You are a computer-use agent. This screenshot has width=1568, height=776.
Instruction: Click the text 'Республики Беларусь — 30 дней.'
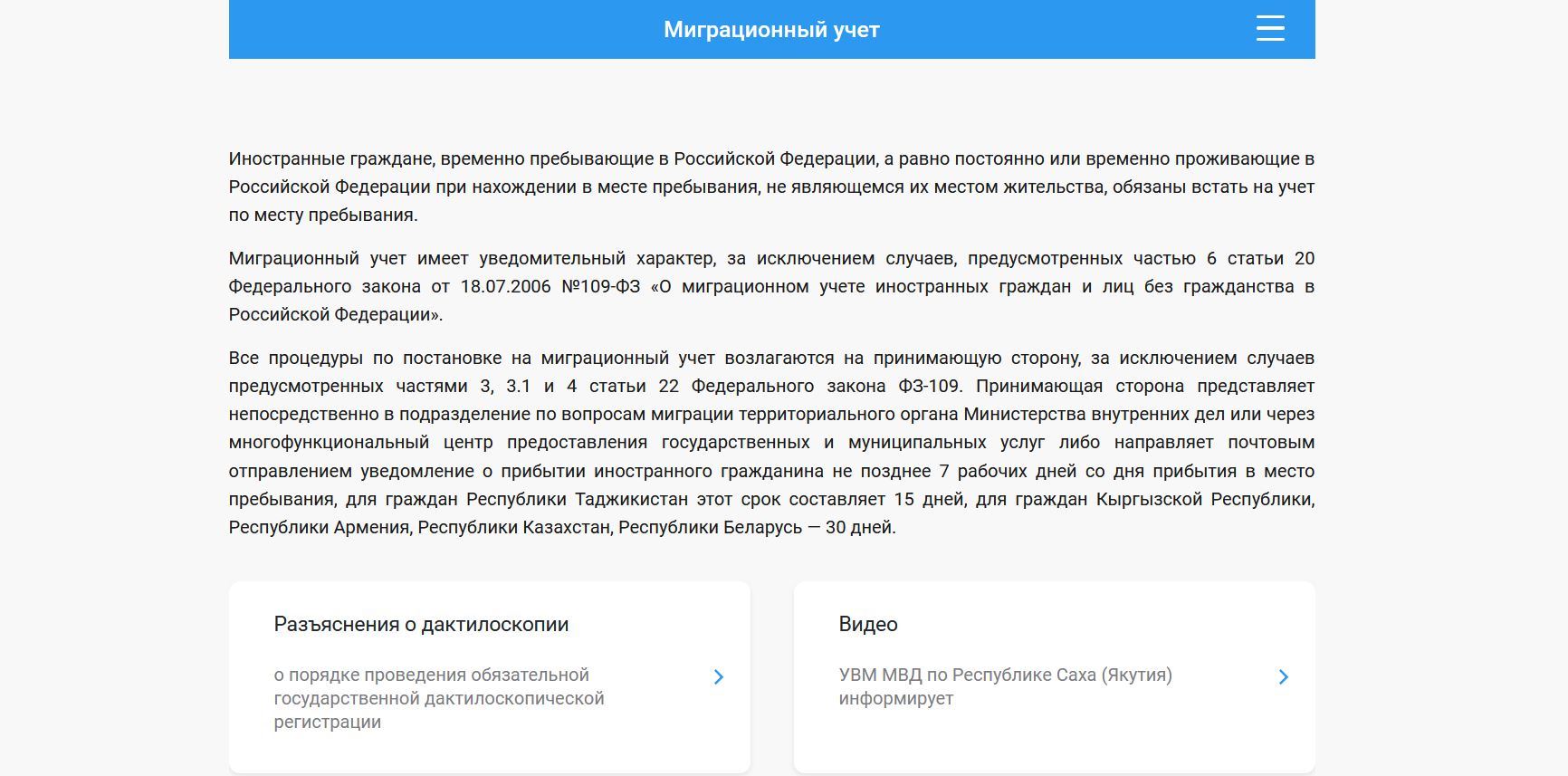[757, 527]
